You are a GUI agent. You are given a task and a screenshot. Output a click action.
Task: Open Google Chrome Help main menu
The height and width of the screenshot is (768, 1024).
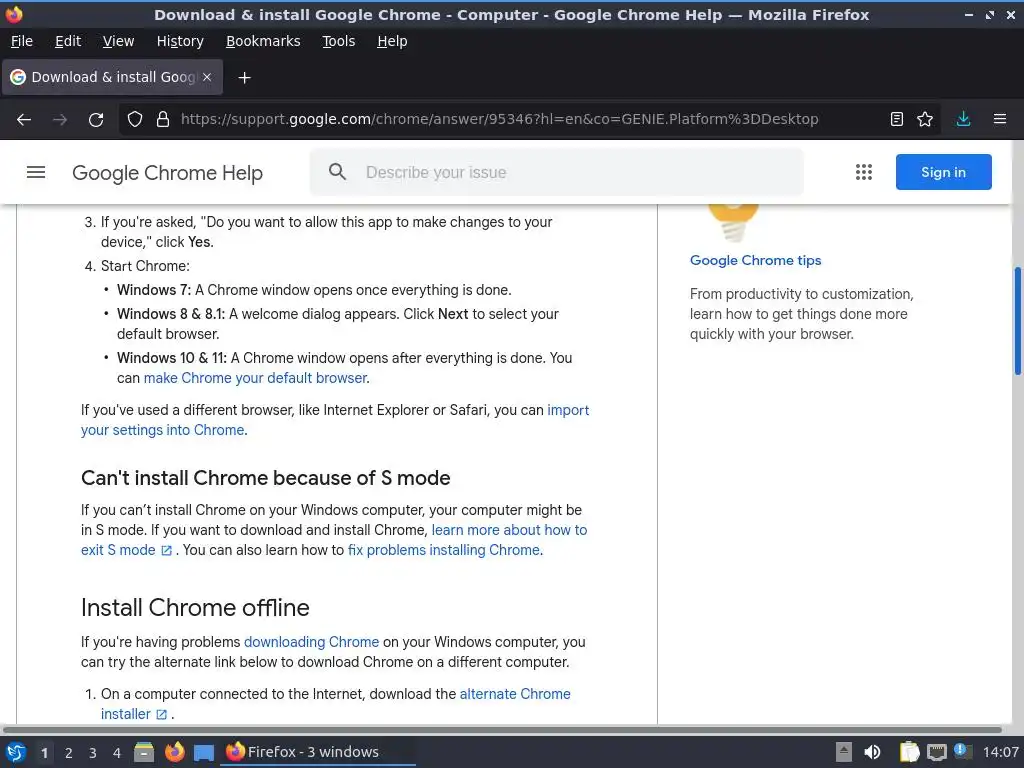(36, 172)
